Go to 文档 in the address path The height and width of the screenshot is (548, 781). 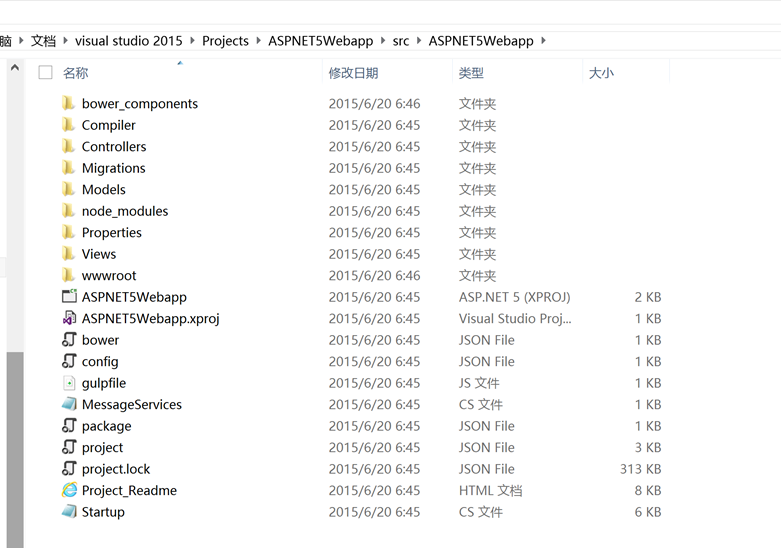tap(43, 40)
